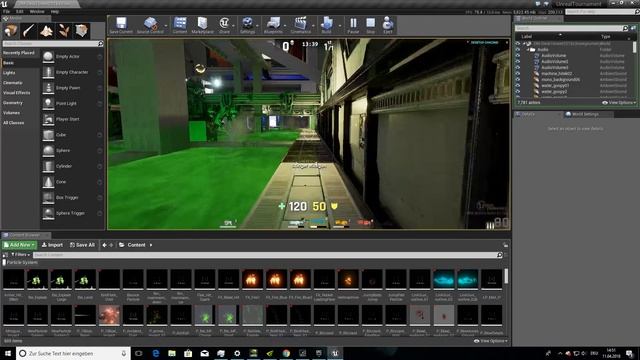Go back in Content Browser history

104,245
